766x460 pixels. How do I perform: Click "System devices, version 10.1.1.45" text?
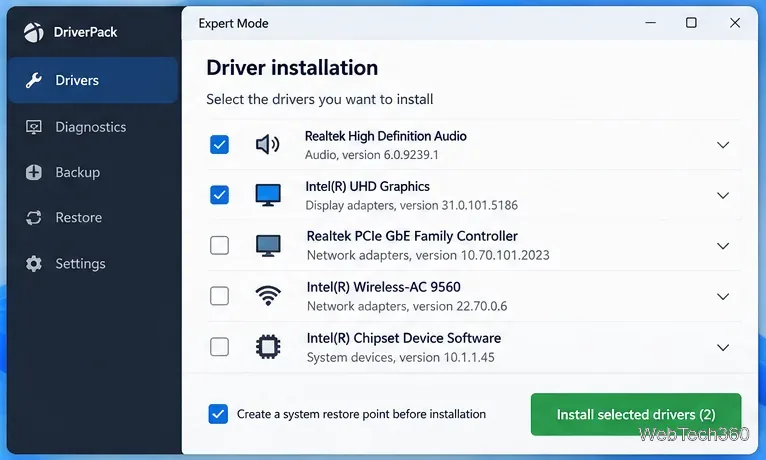(401, 357)
